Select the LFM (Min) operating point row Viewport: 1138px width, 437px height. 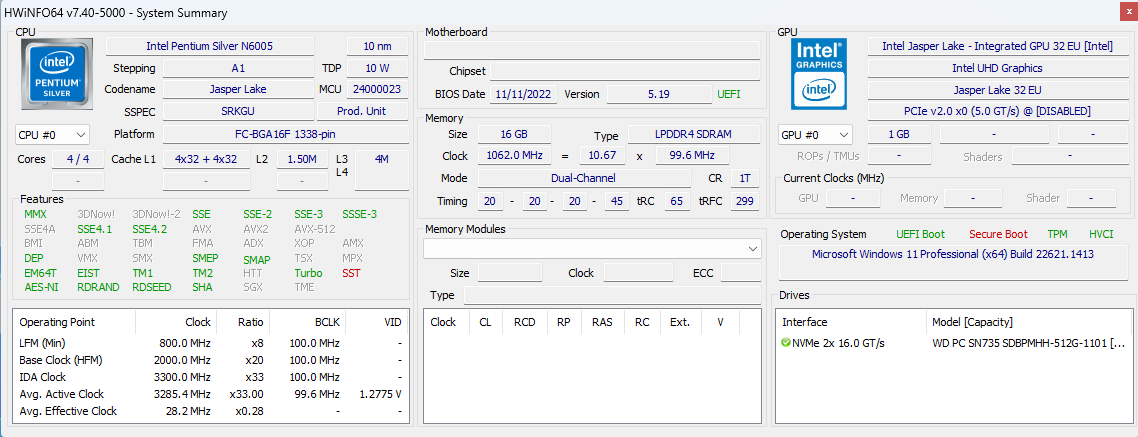[210, 343]
